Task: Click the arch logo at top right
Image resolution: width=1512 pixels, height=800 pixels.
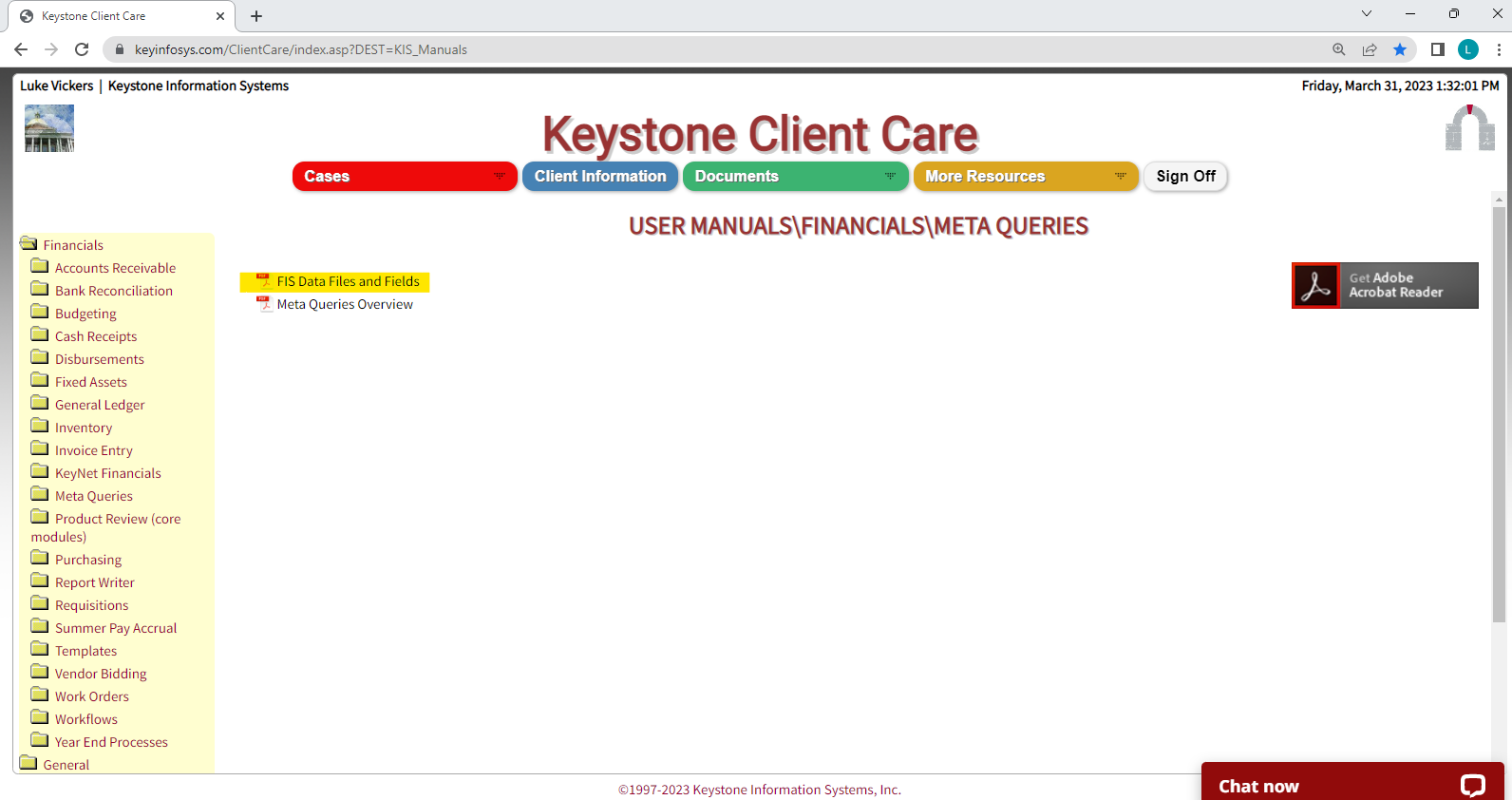Action: (1470, 127)
